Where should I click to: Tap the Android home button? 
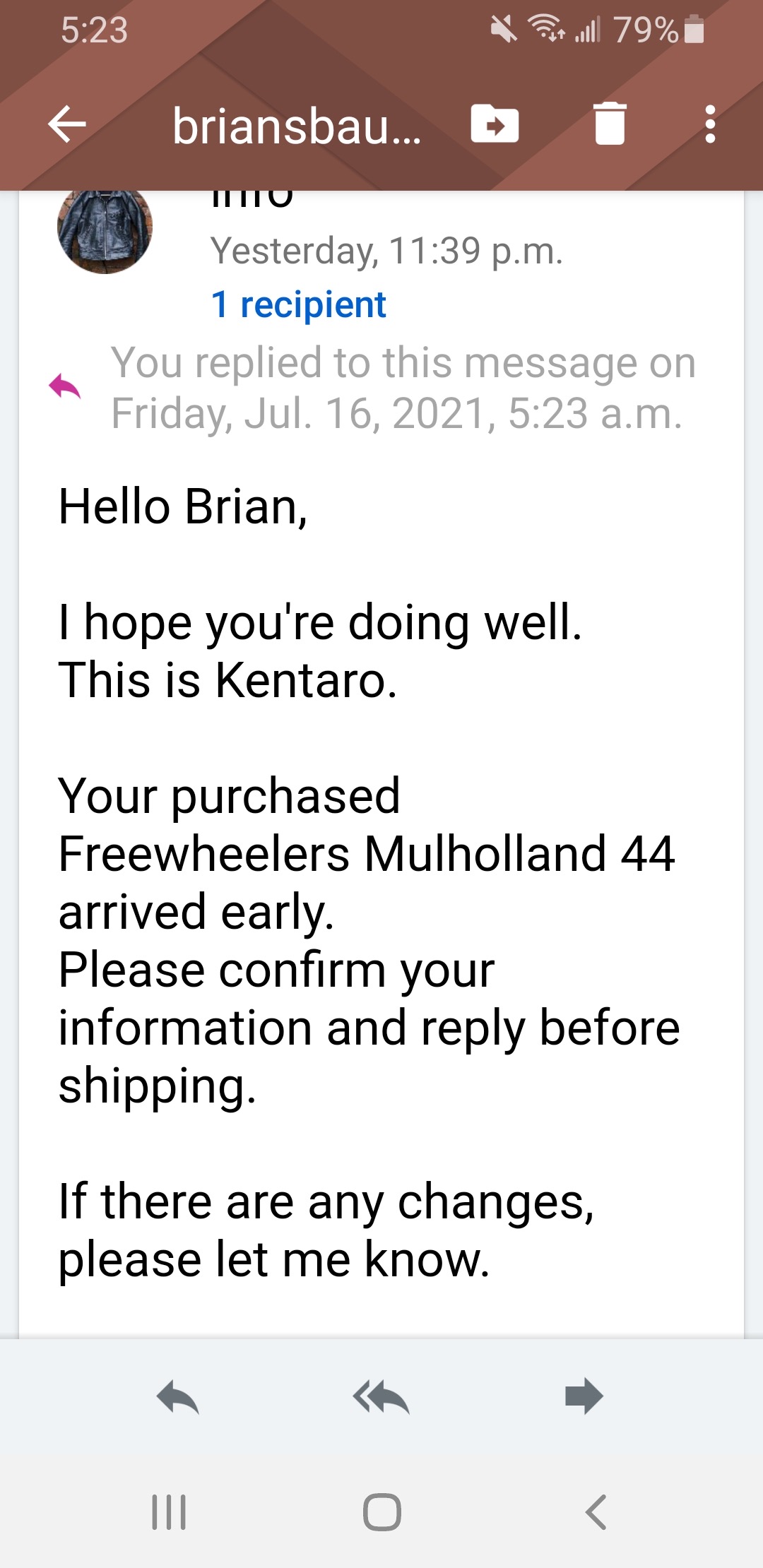(x=382, y=1512)
